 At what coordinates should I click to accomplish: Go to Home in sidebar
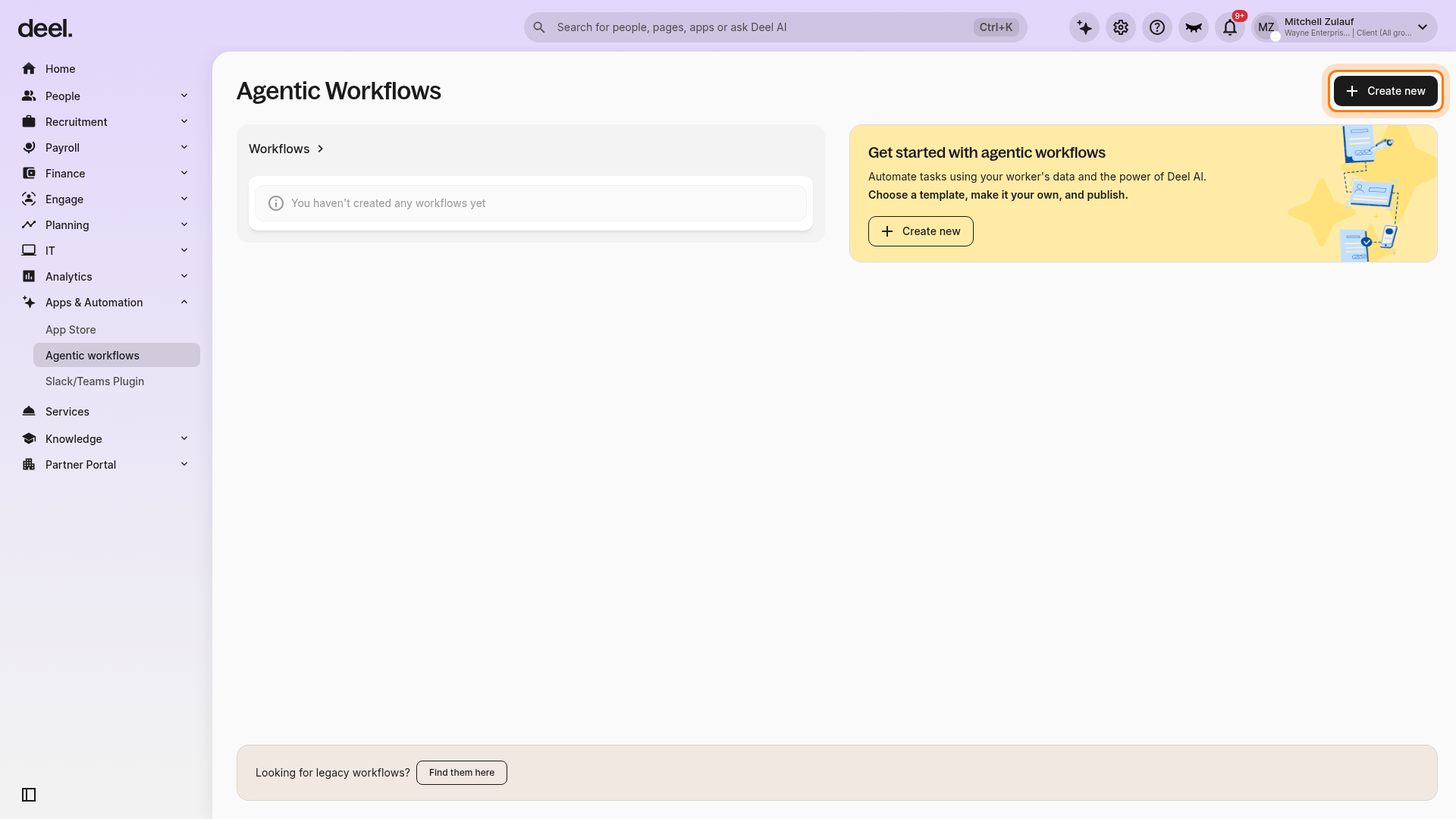106,69
